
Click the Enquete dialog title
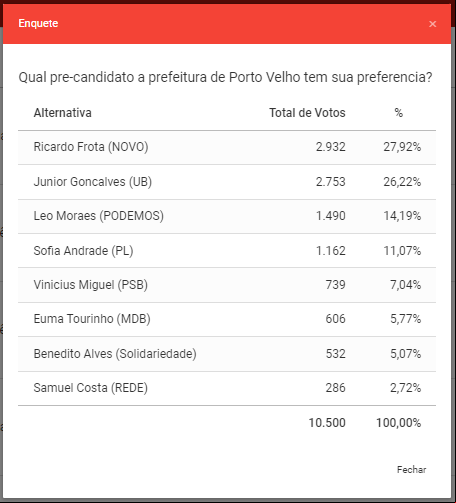[38, 23]
